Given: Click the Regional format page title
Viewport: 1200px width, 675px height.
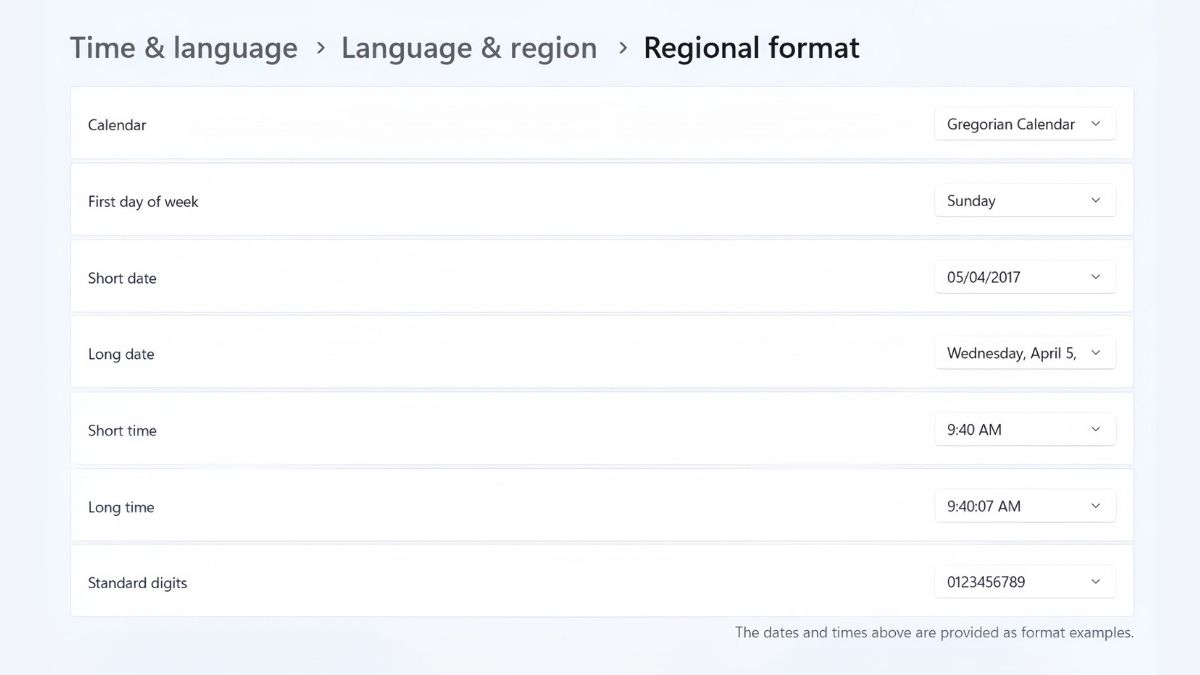Looking at the screenshot, I should 751,48.
